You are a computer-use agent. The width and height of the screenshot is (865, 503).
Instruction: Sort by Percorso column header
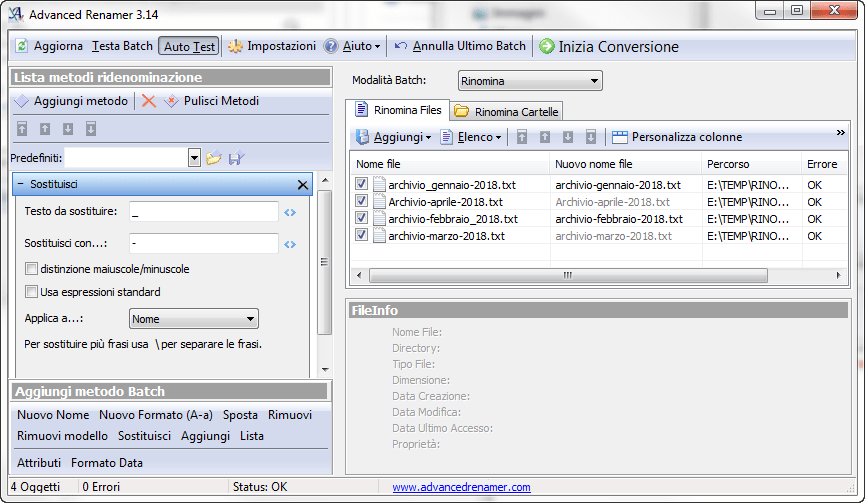click(x=751, y=164)
